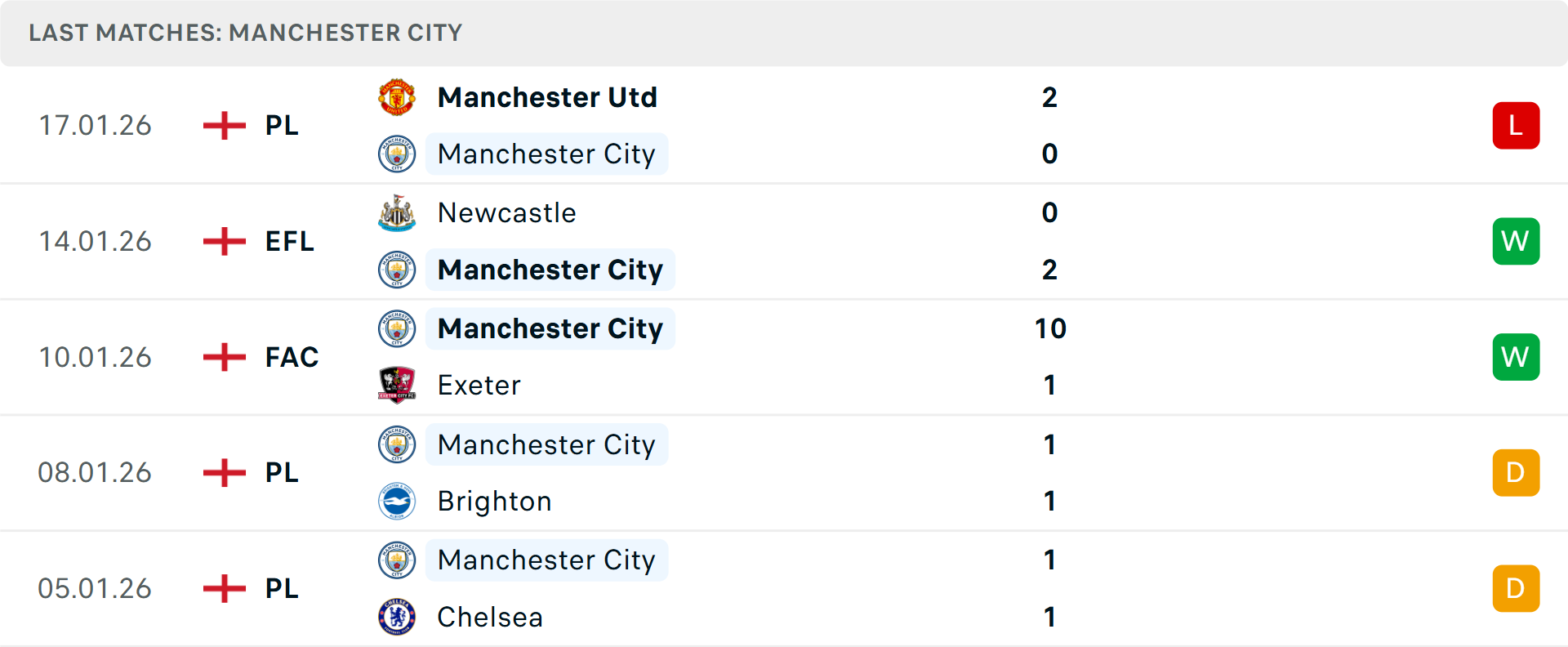Click the Chelsea club crest icon

pyautogui.click(x=397, y=617)
